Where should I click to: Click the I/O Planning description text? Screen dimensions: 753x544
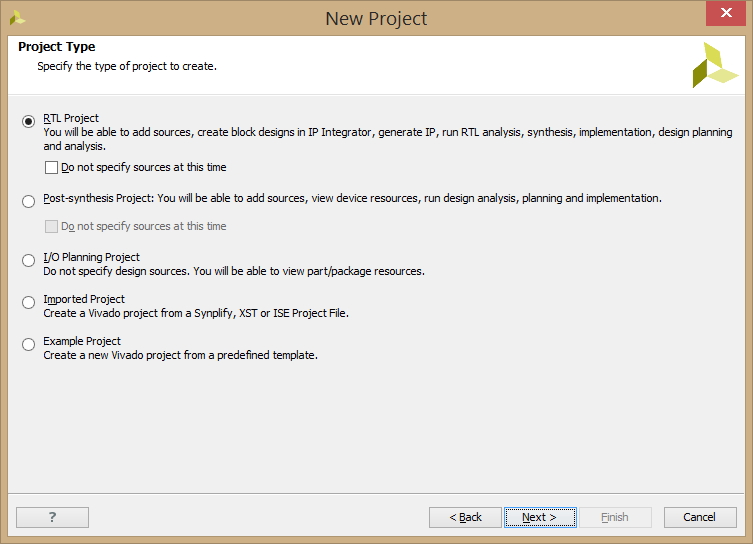click(234, 271)
